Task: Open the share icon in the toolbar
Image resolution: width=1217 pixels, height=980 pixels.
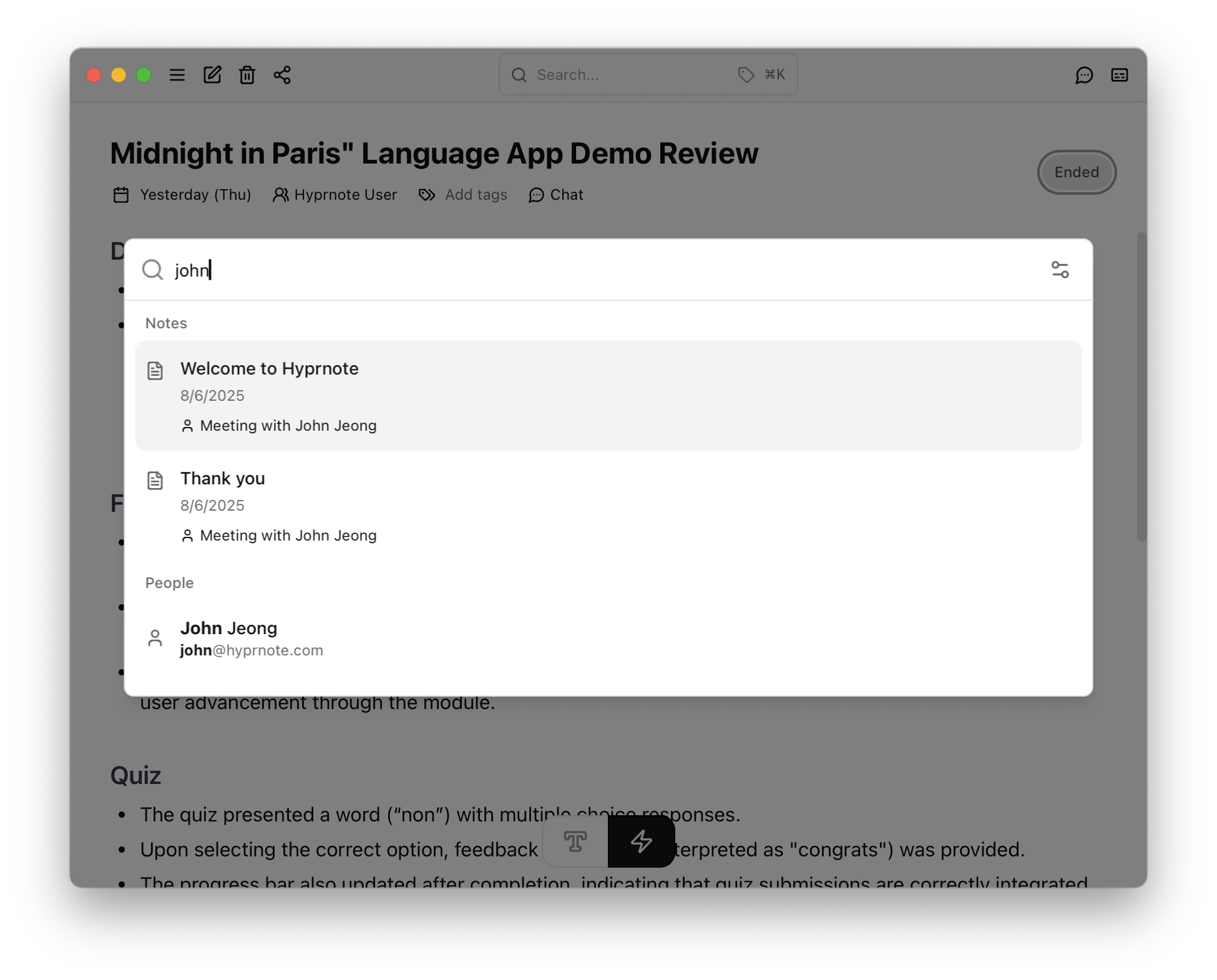Action: coord(282,74)
